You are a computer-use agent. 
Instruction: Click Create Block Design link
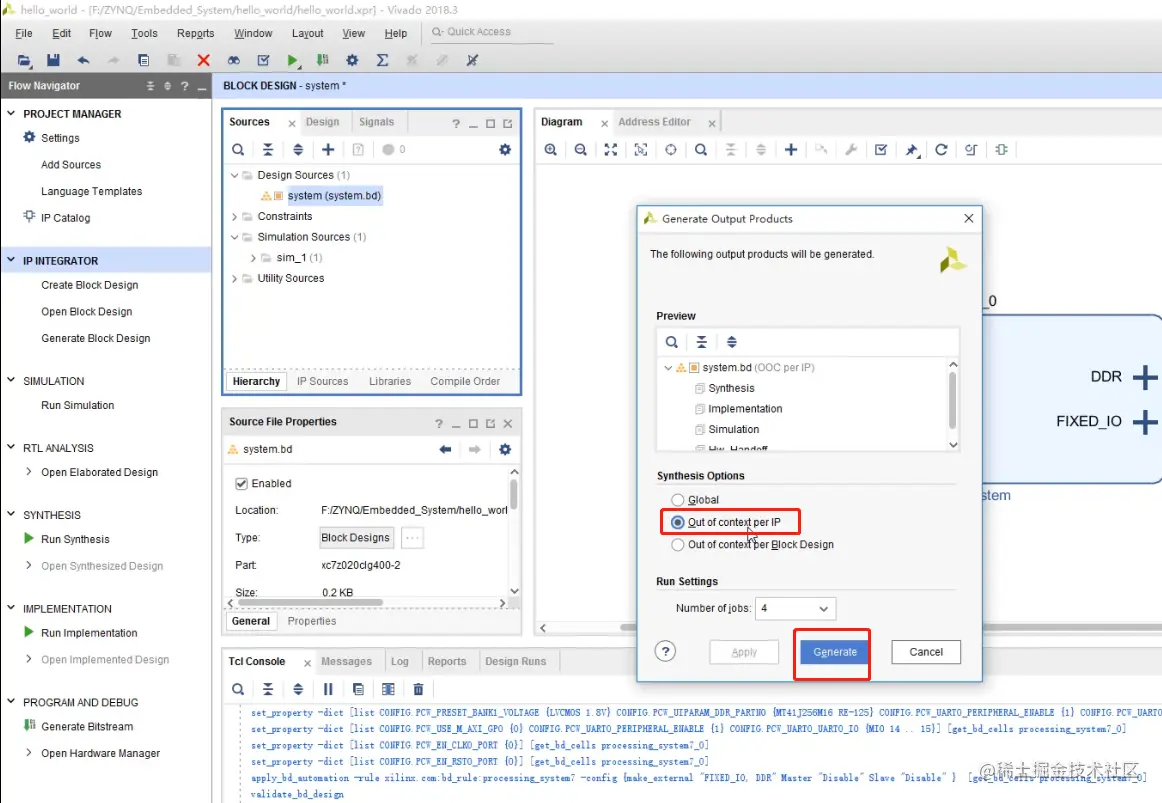click(x=90, y=285)
